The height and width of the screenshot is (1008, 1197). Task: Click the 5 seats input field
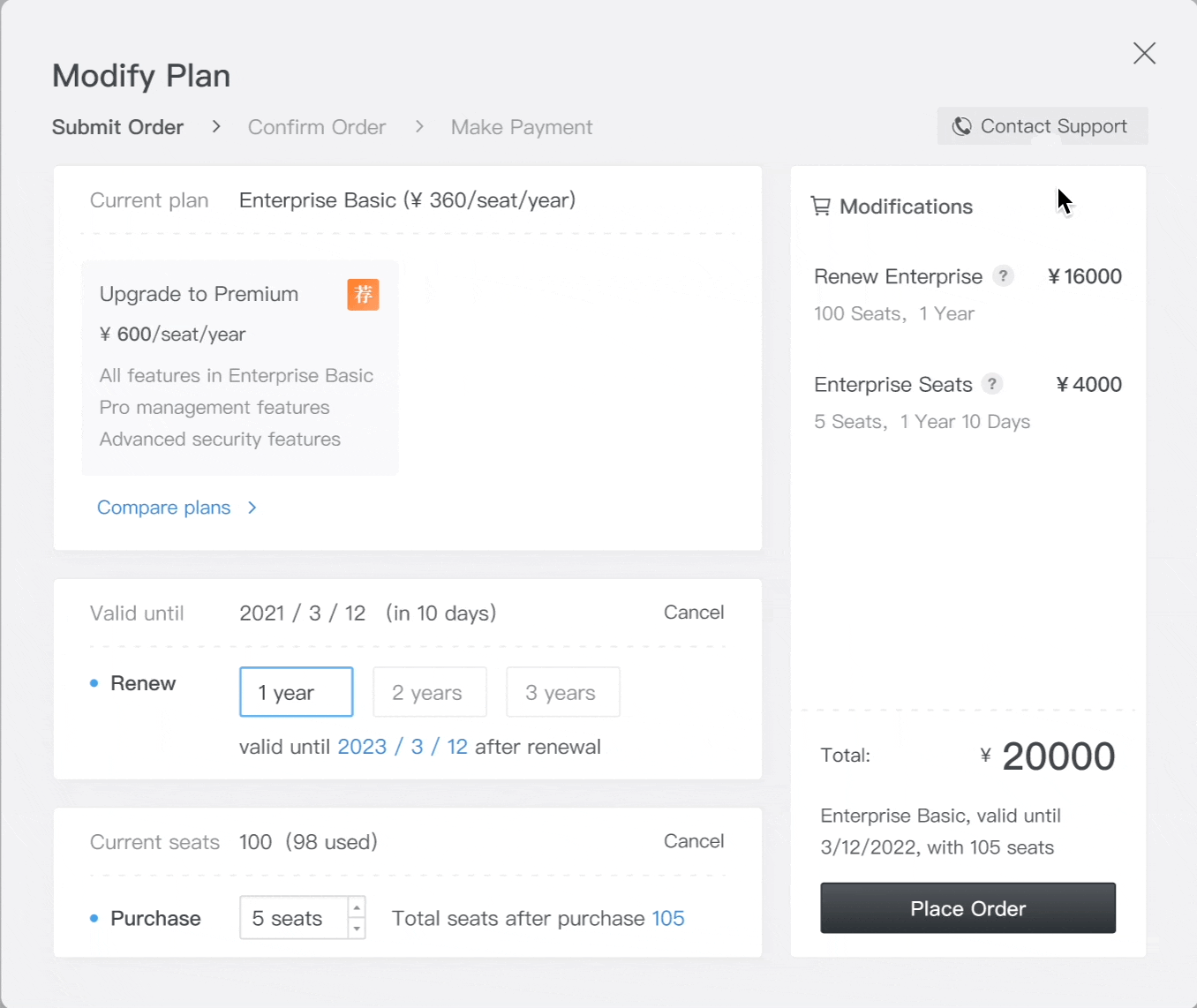[294, 918]
